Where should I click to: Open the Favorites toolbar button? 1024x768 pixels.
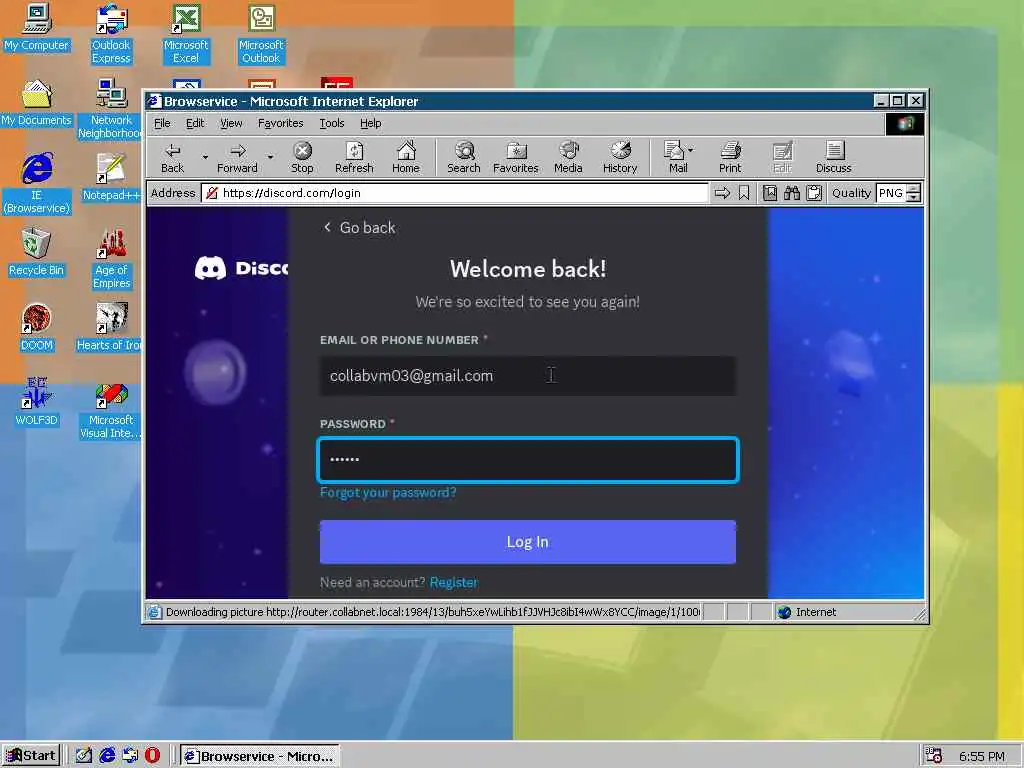(516, 158)
